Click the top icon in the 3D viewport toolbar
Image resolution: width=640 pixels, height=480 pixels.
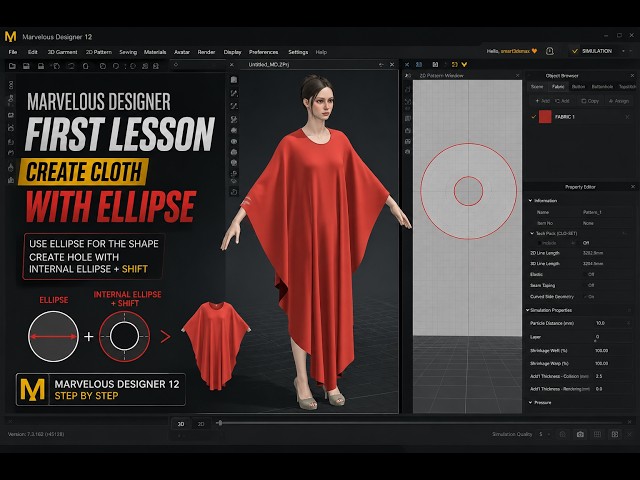234,80
